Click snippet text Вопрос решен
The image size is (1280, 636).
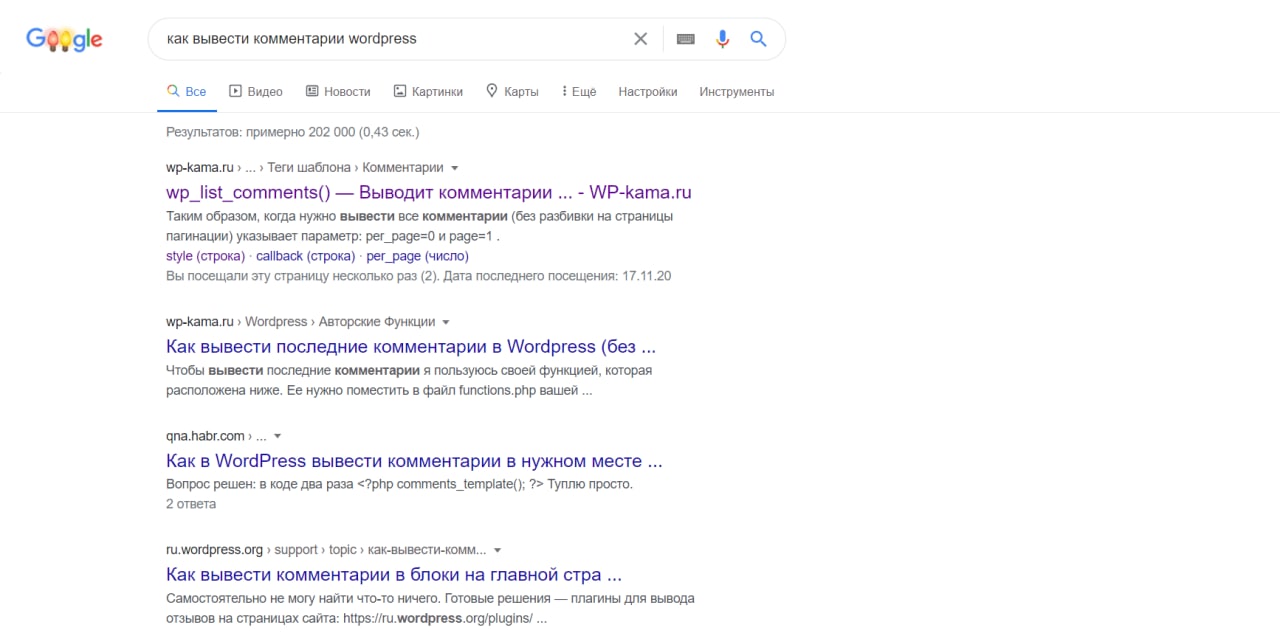[x=400, y=484]
